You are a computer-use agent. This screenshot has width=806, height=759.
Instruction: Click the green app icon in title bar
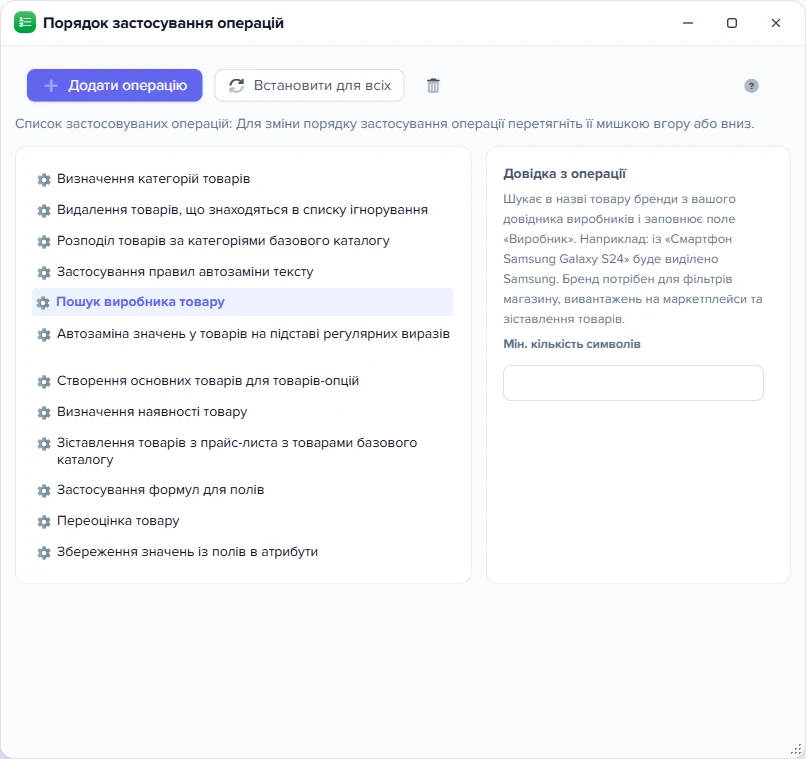pos(25,23)
